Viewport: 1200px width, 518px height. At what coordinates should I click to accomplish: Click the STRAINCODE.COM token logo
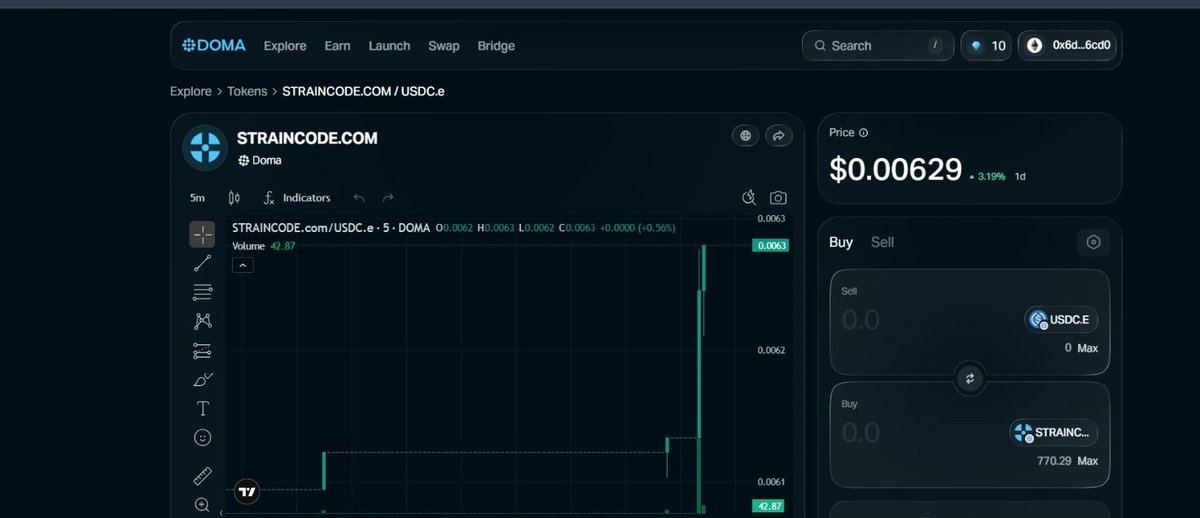205,148
